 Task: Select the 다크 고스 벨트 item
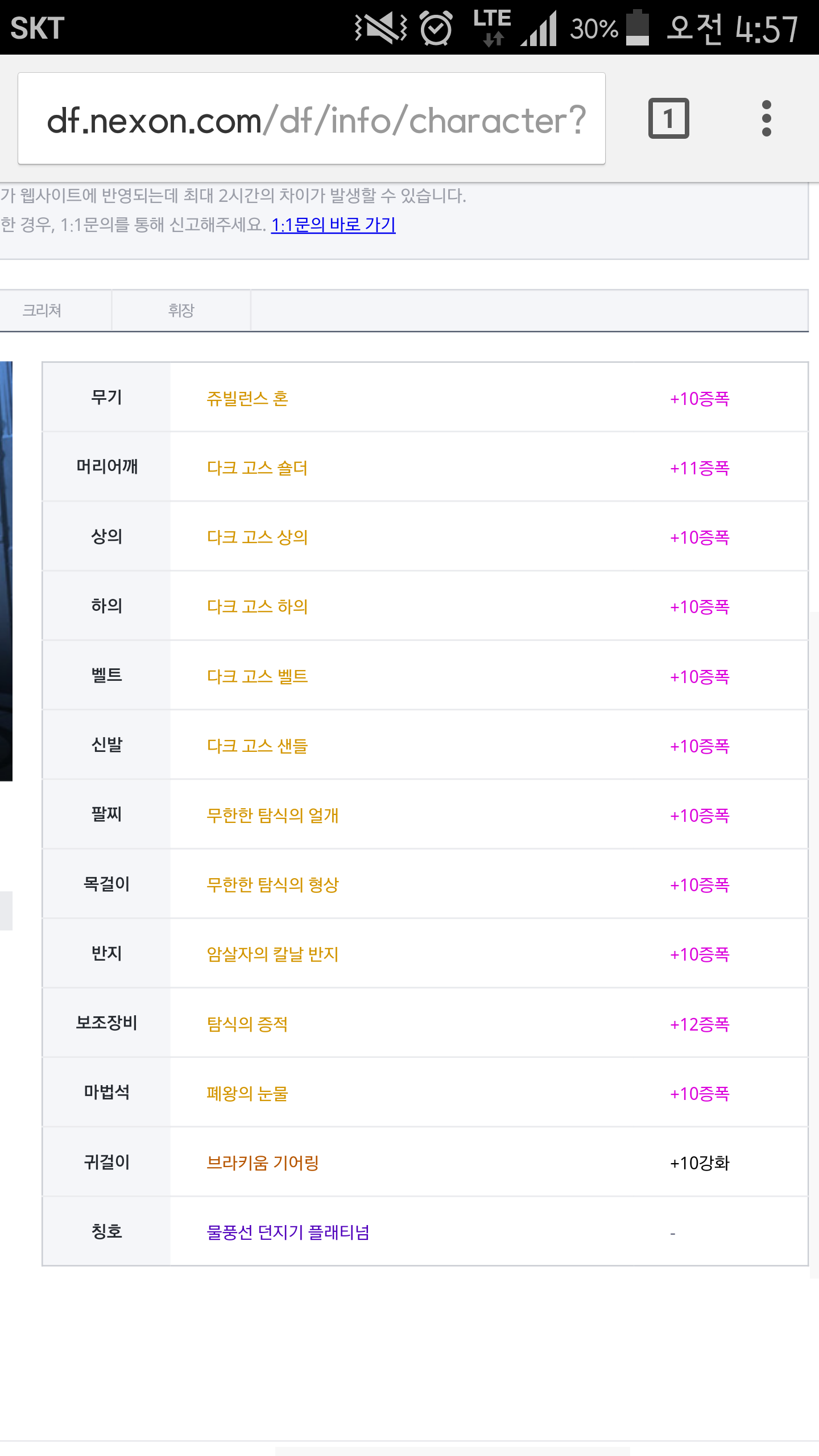(x=257, y=677)
